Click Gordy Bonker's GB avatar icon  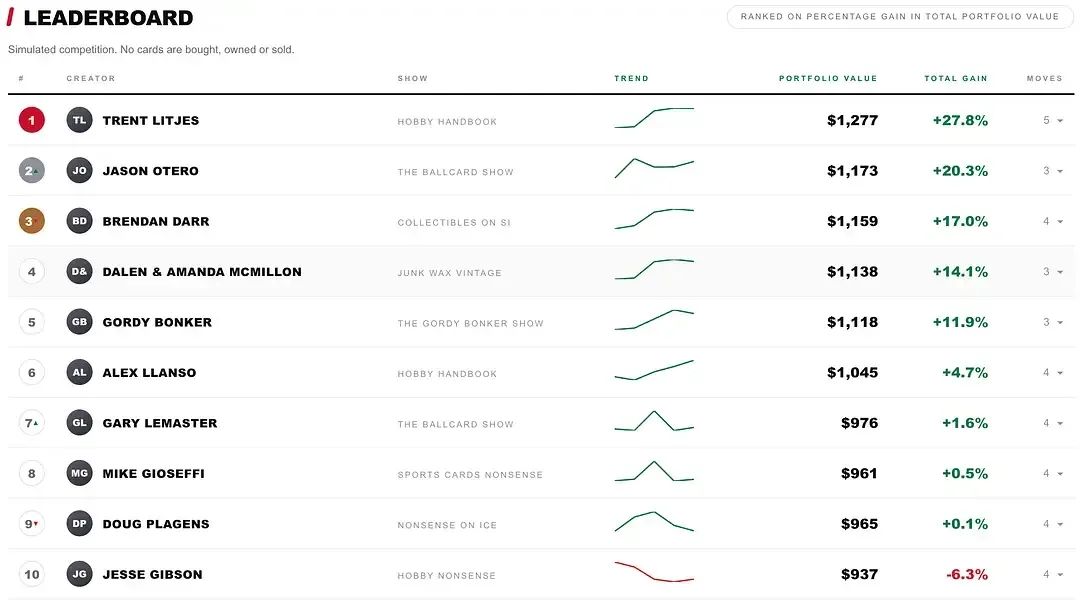coord(79,322)
